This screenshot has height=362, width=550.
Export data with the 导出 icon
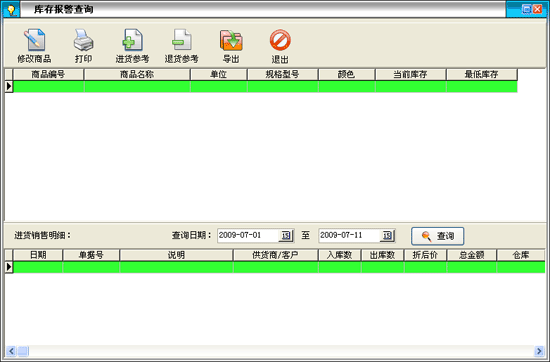231,46
